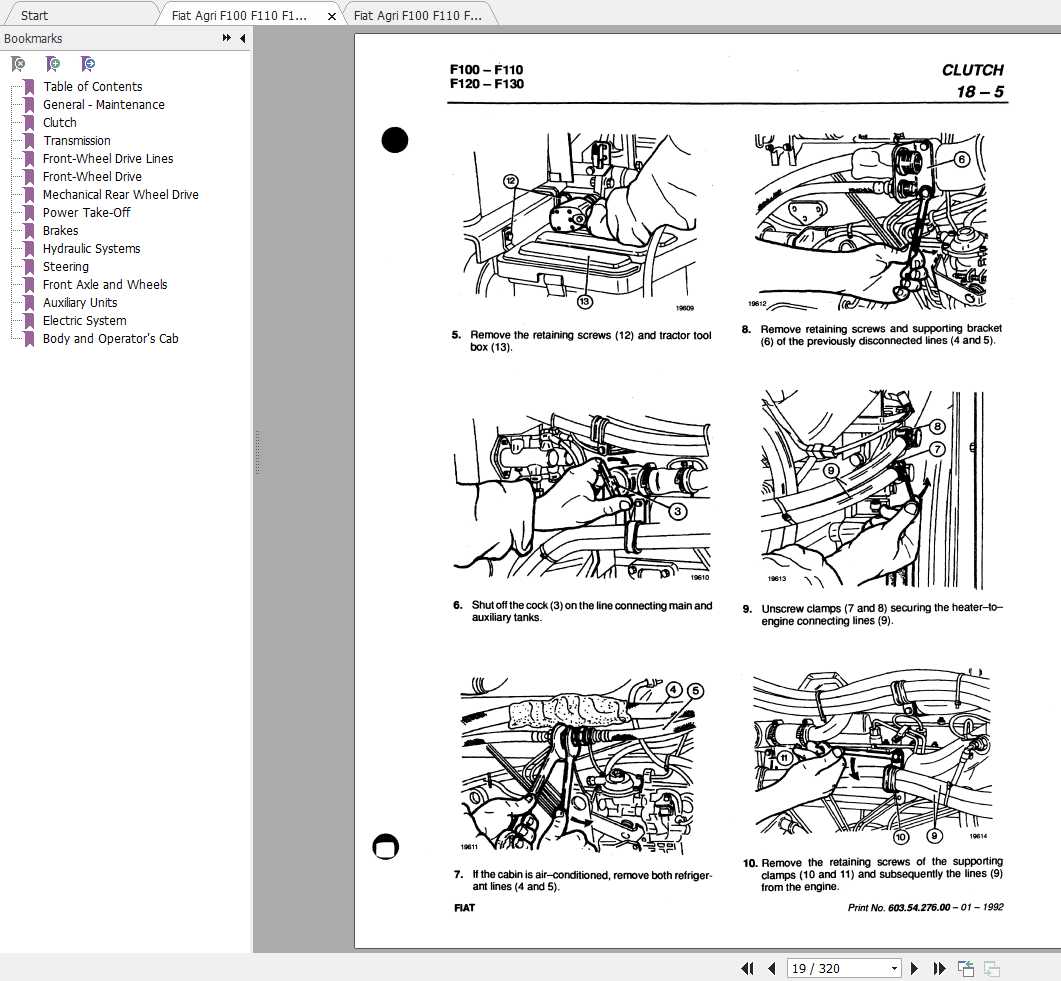Screen dimensions: 1061x981
Task: Open the Front Axle and Wheels bookmark
Action: [105, 284]
